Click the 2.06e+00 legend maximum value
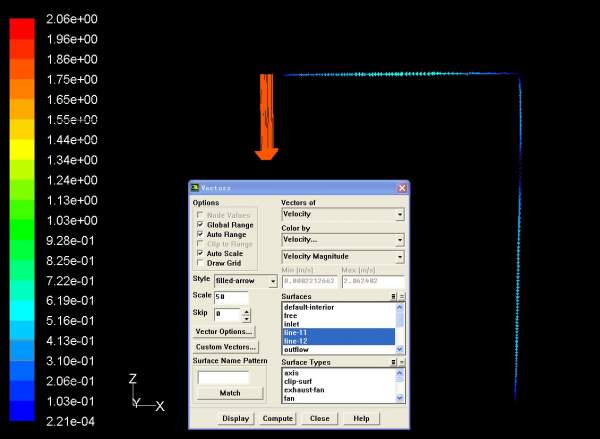This screenshot has height=439, width=600. 72,19
